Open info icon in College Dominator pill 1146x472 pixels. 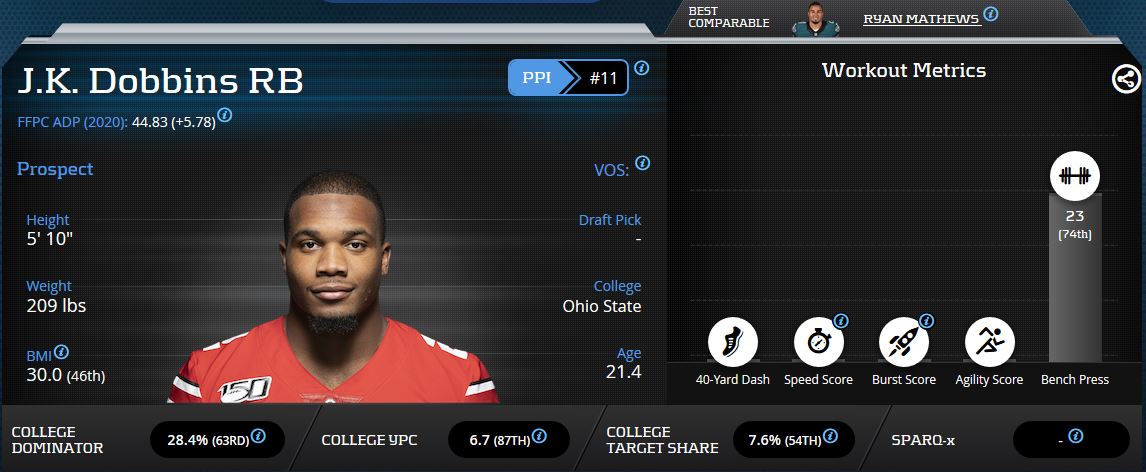point(258,436)
